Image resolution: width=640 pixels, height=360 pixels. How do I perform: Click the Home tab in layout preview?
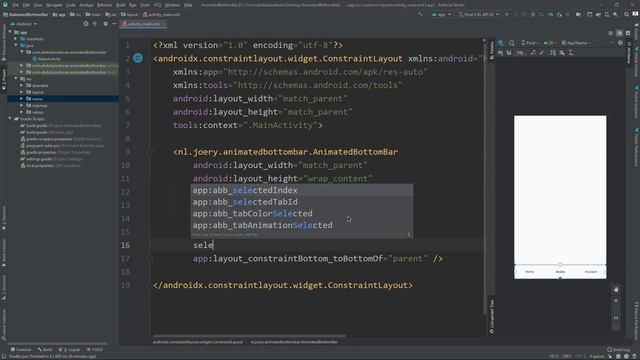tap(529, 272)
